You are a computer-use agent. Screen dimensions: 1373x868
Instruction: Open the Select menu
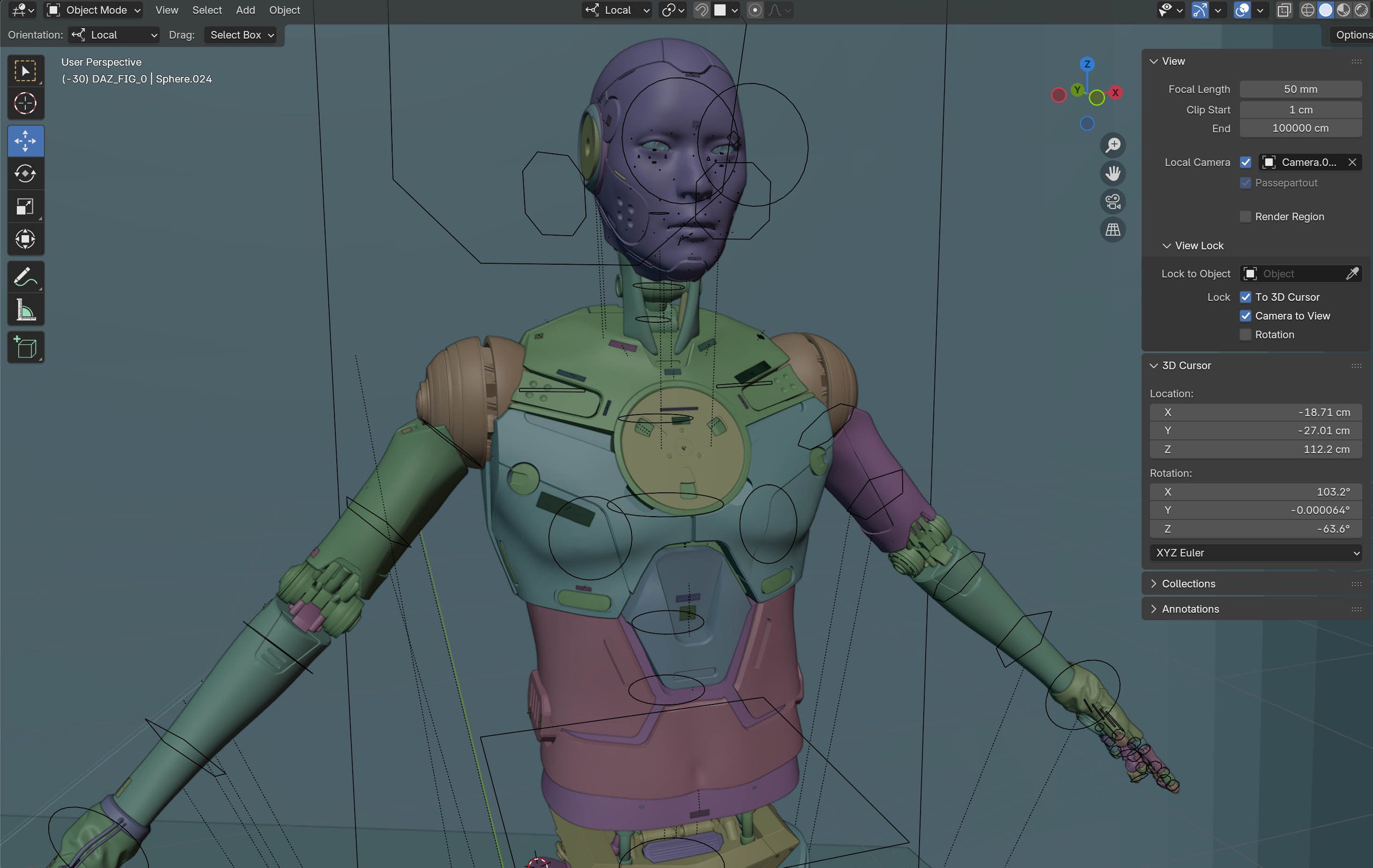(x=206, y=10)
